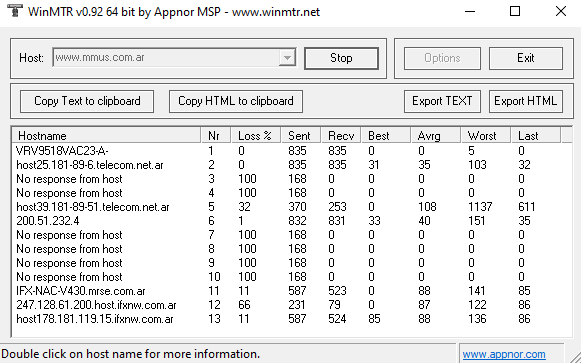581x363 pixels.
Task: Click the Nr column header
Action: pyautogui.click(x=216, y=136)
